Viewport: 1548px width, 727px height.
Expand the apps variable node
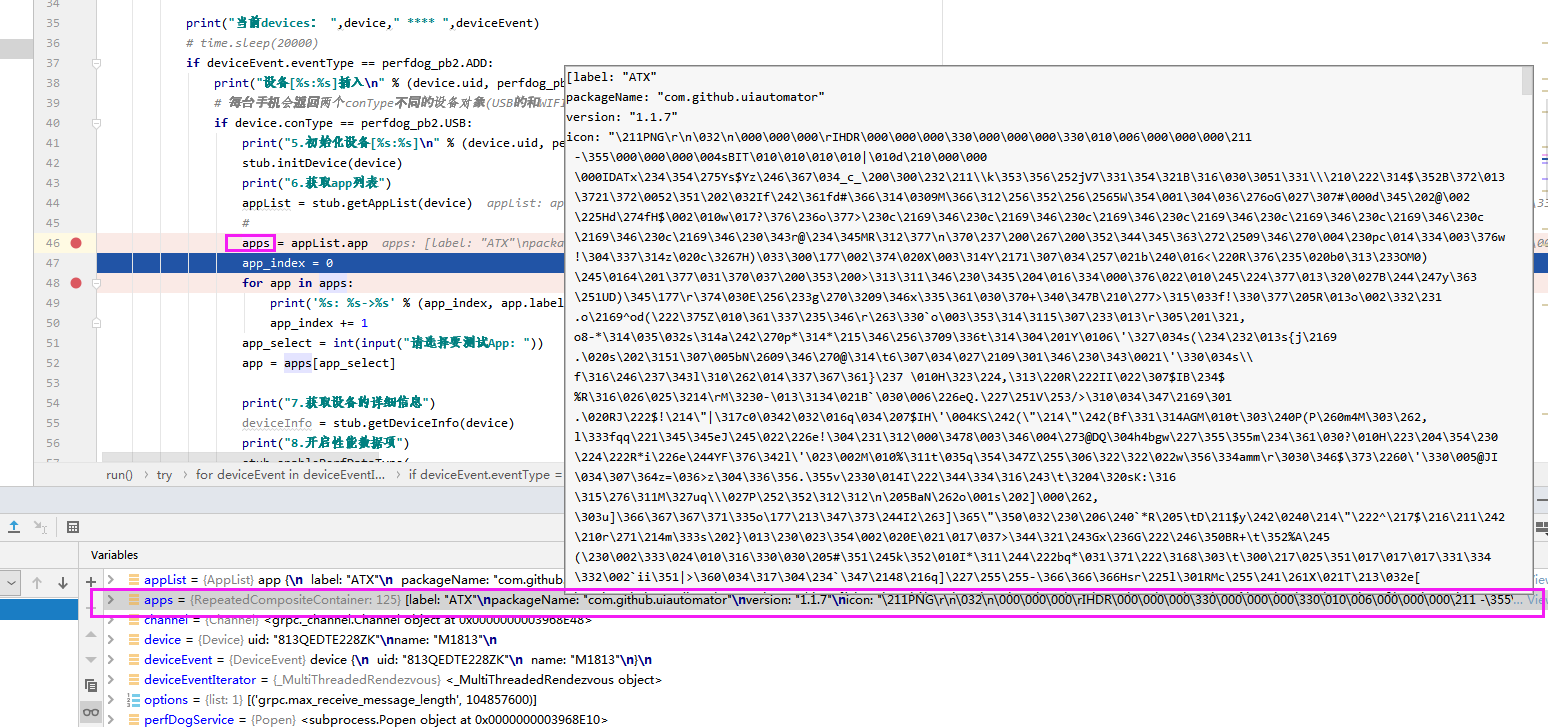click(x=111, y=600)
